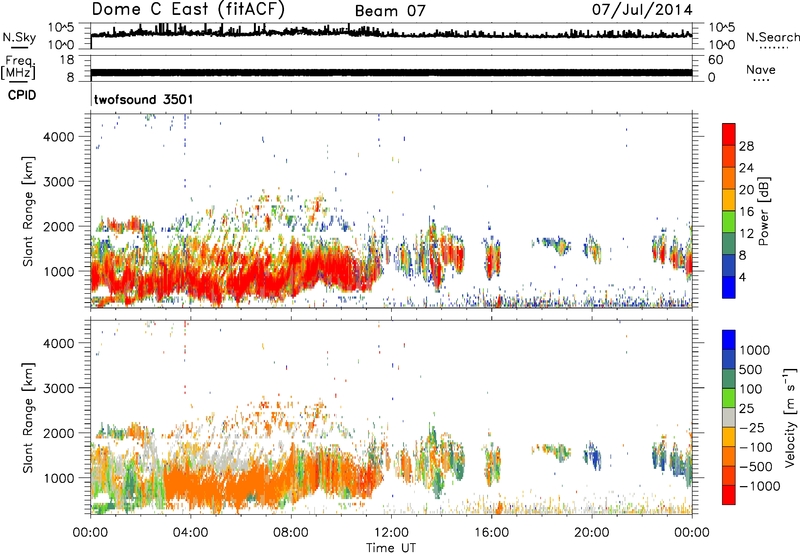The height and width of the screenshot is (554, 800).
Task: Select the Velocity segment between -500 and -100
Action: click(x=729, y=456)
